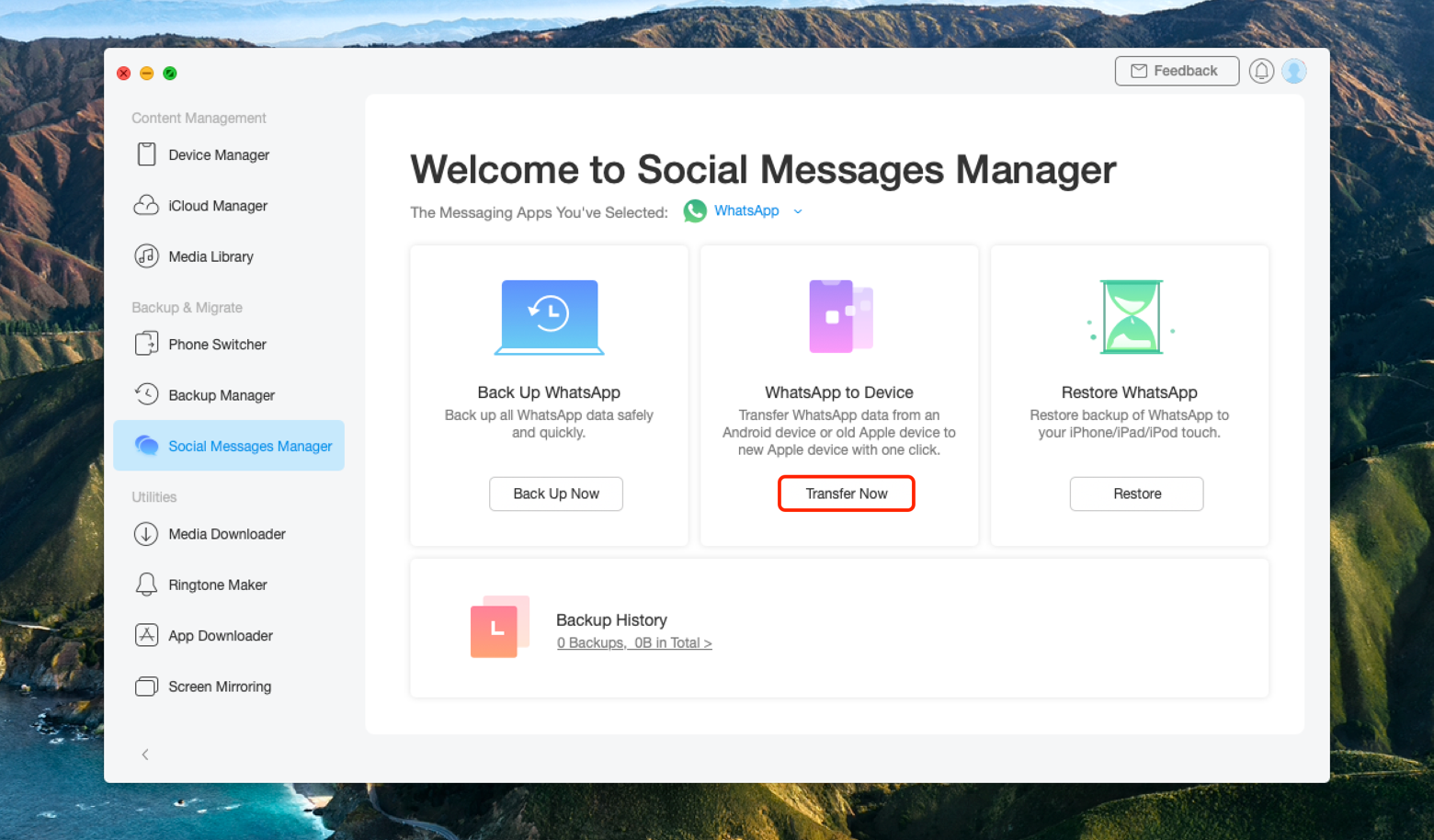
Task: Expand the messaging app selector chevron
Action: point(798,211)
